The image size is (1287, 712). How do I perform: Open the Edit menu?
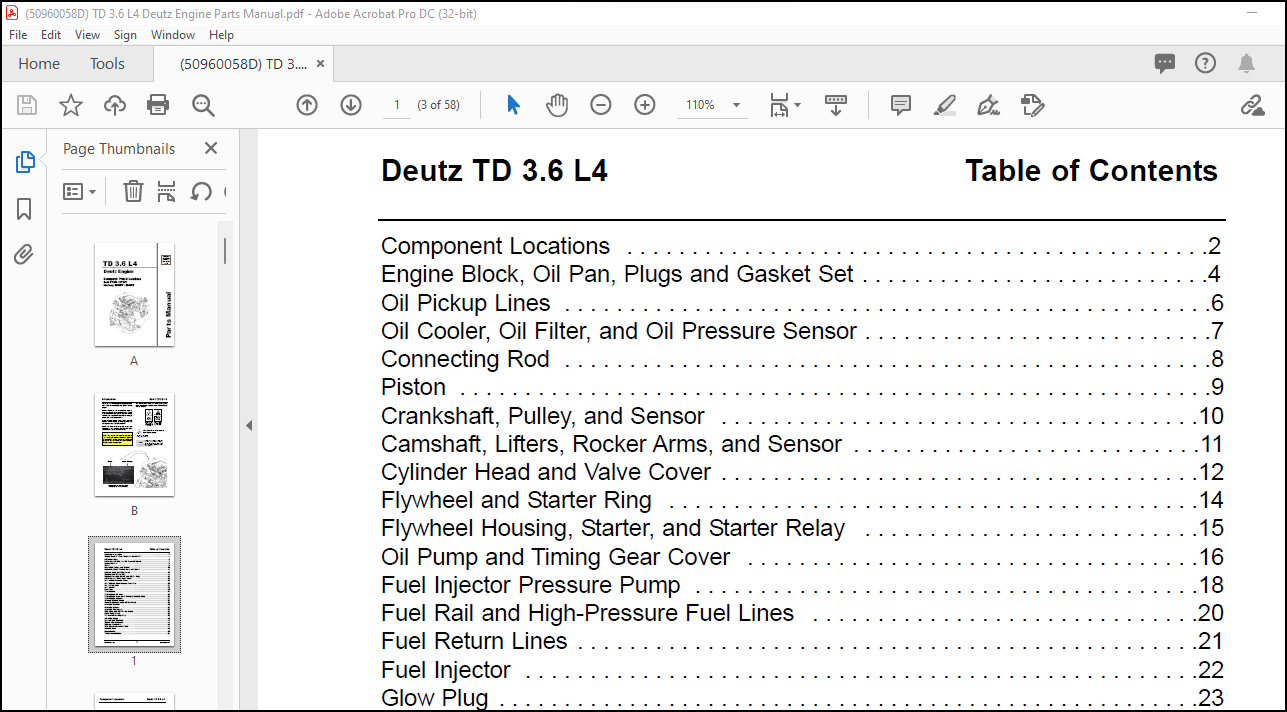click(x=51, y=34)
